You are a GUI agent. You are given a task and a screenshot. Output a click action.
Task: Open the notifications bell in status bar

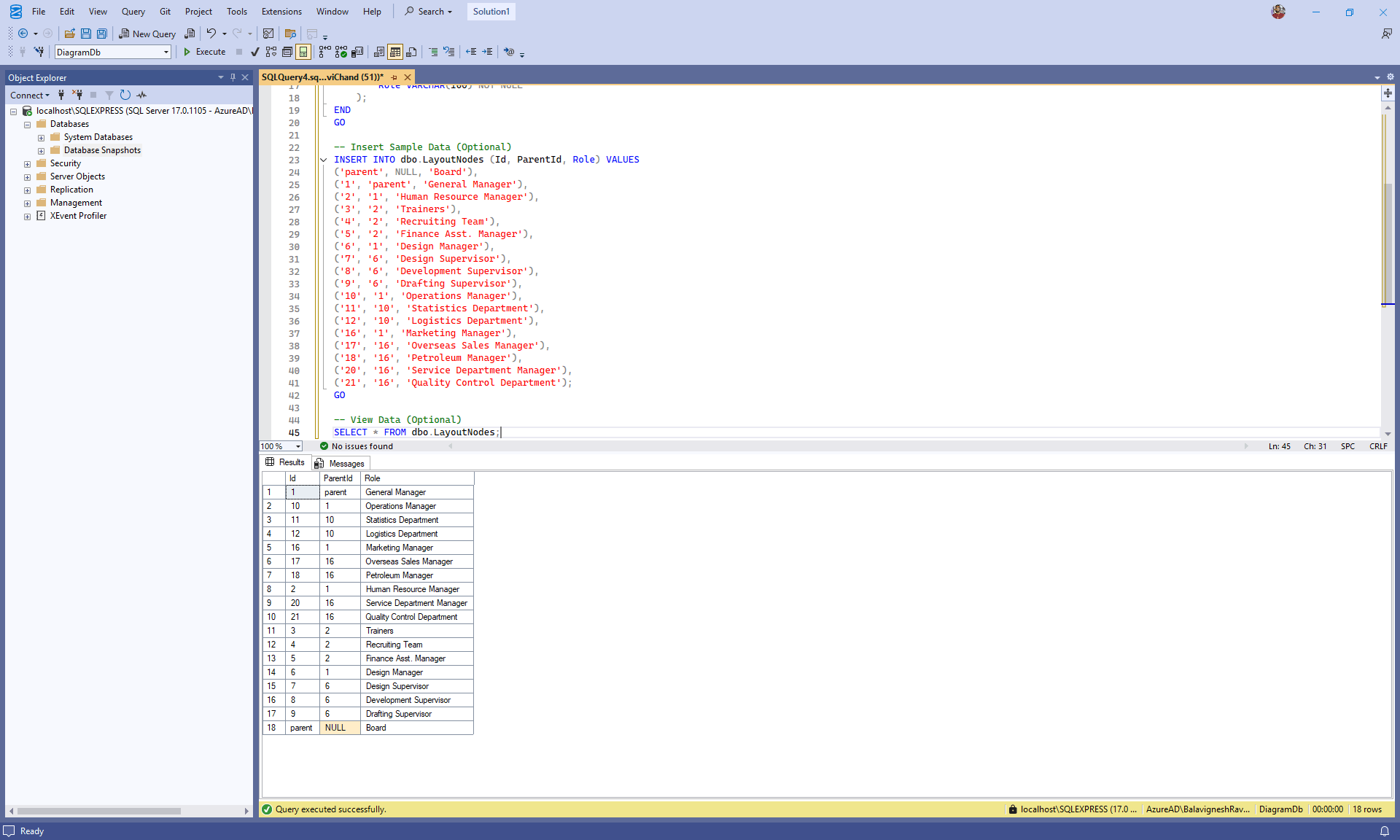[1385, 831]
